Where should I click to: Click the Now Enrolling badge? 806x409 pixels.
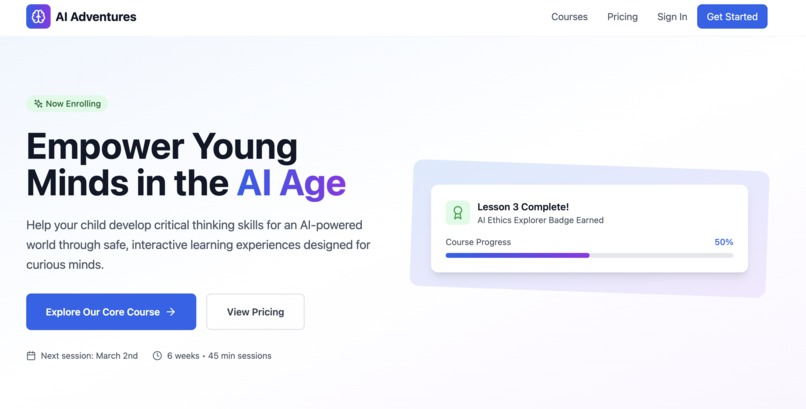pyautogui.click(x=67, y=104)
